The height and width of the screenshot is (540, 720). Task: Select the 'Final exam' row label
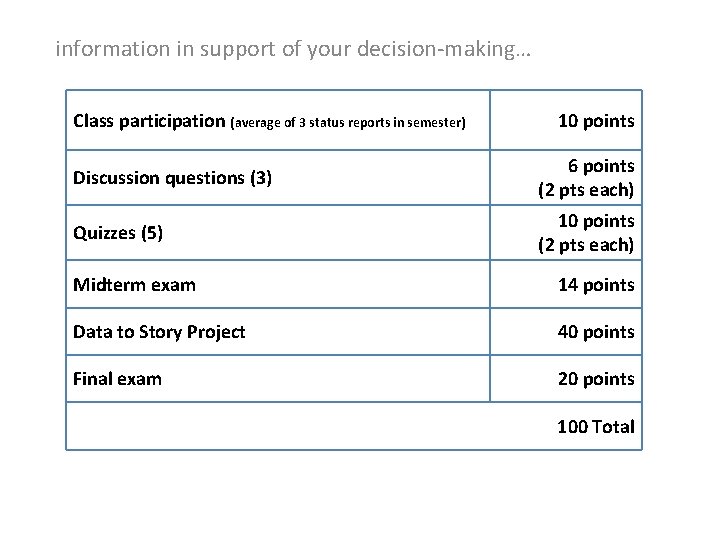point(117,379)
